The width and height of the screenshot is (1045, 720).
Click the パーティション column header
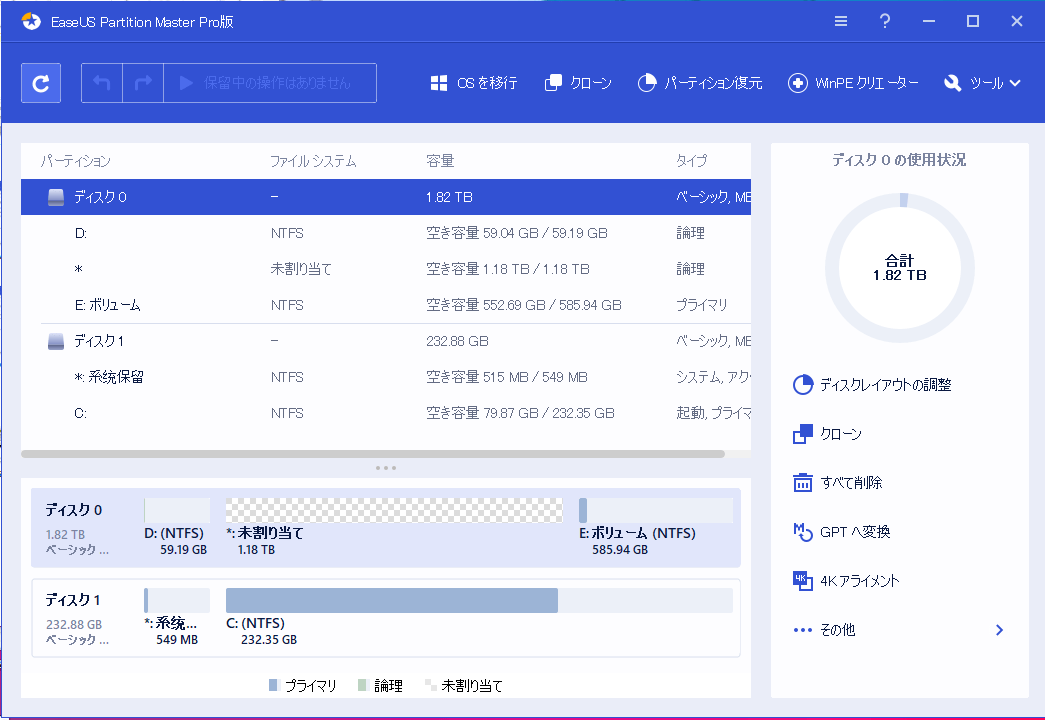[x=76, y=161]
